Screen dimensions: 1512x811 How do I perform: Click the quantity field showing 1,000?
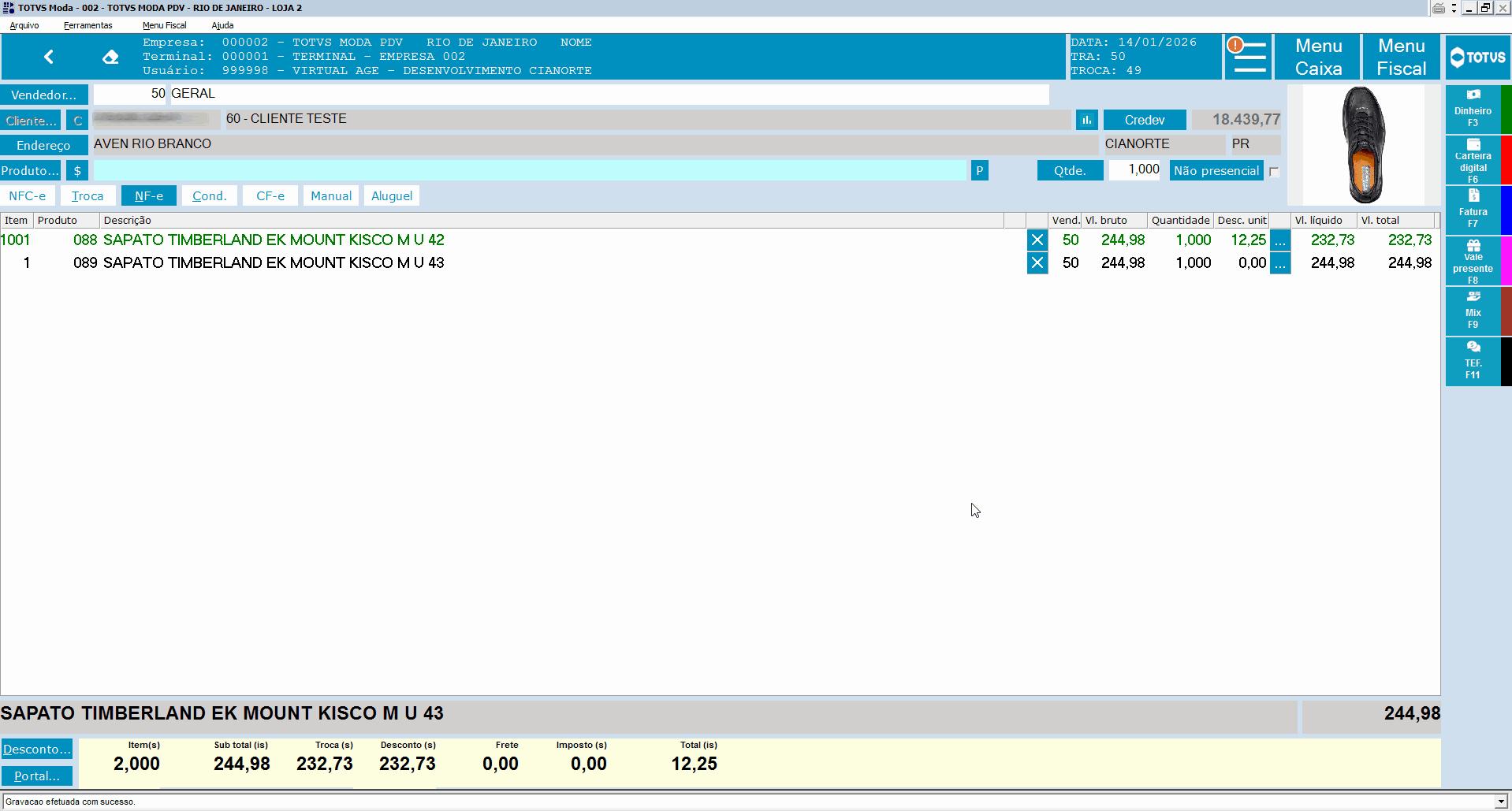(x=1134, y=169)
